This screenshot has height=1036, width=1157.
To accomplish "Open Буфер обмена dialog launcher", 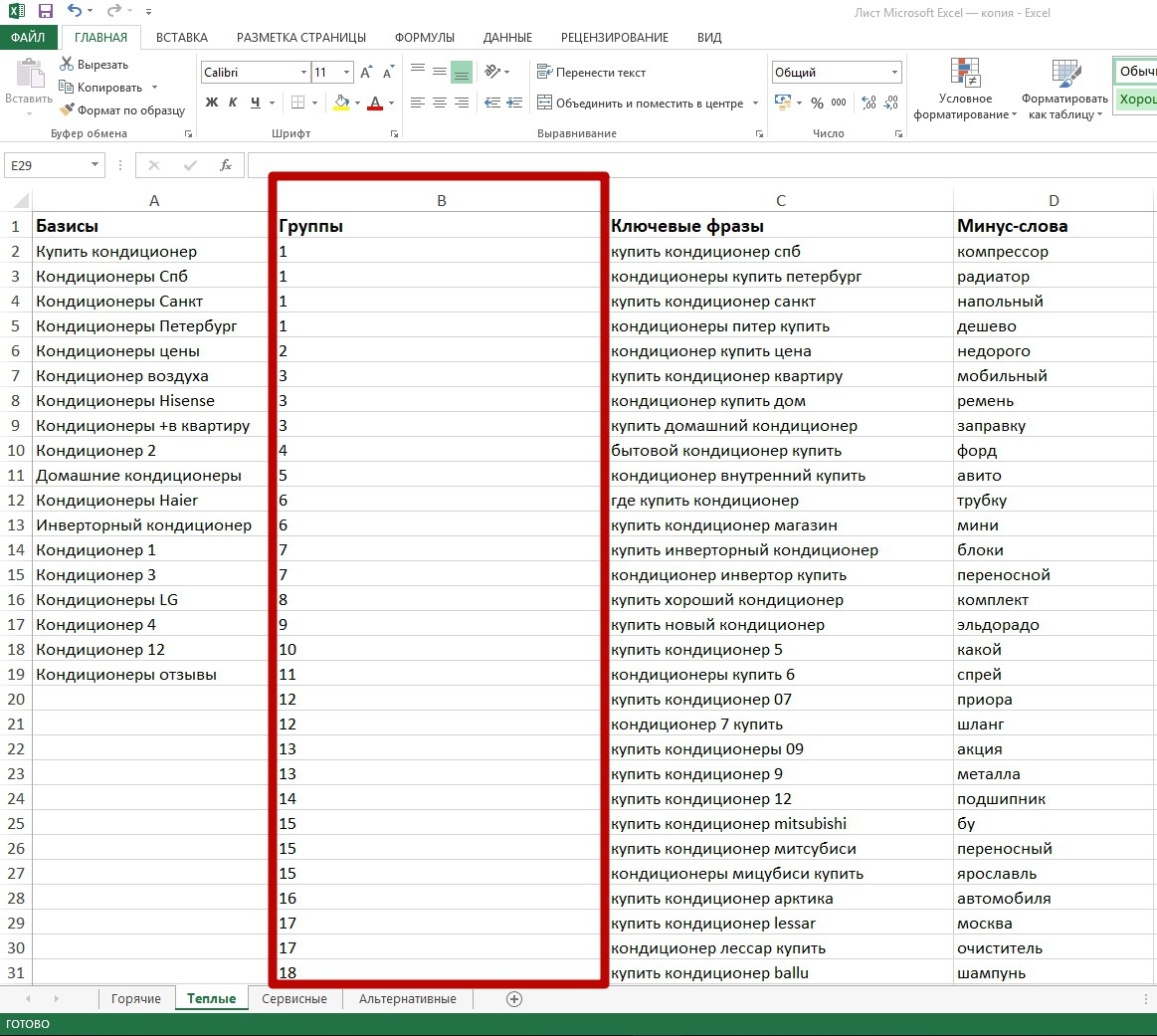I will [x=188, y=133].
